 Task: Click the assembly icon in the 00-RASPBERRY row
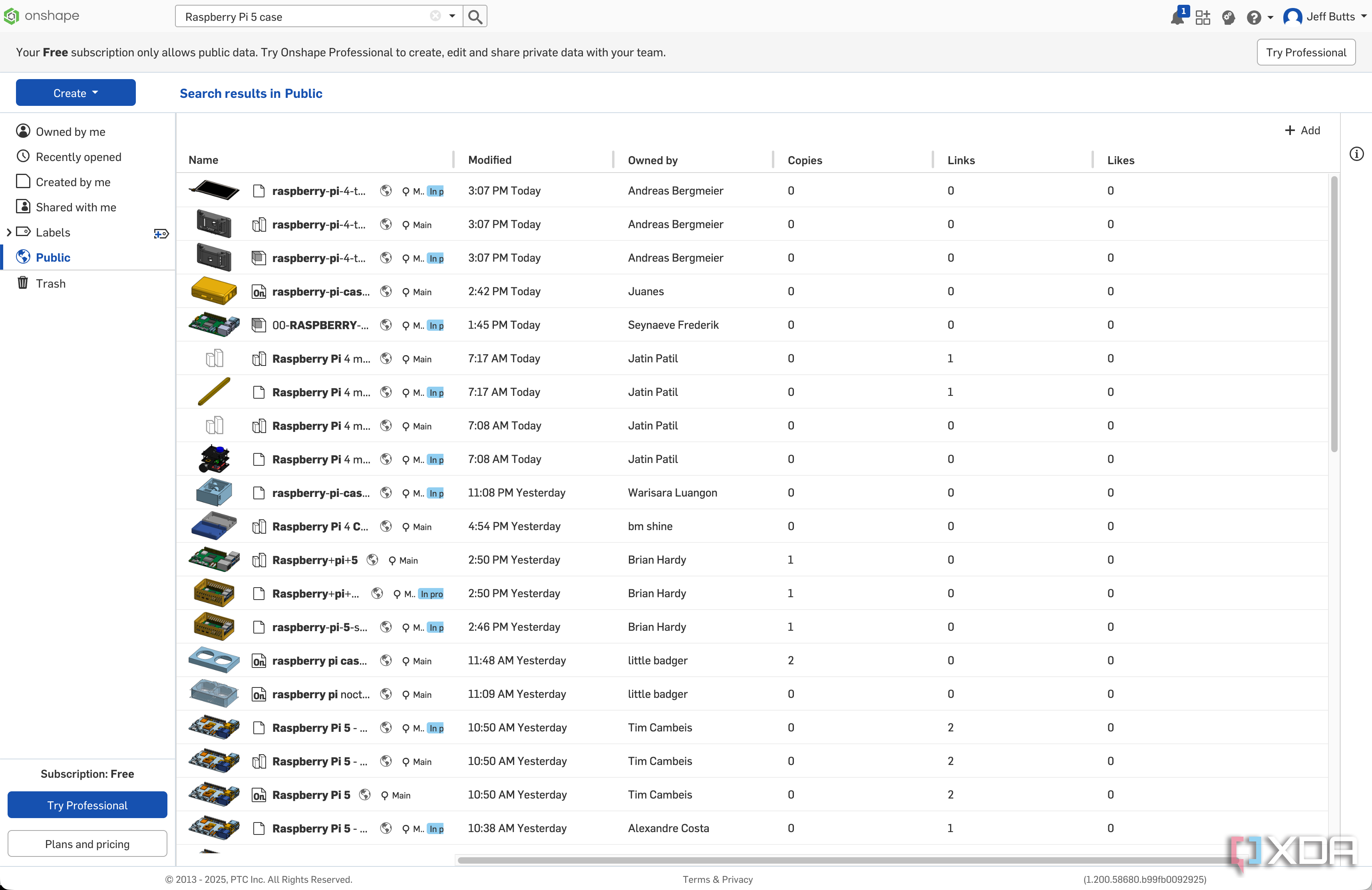(x=259, y=325)
